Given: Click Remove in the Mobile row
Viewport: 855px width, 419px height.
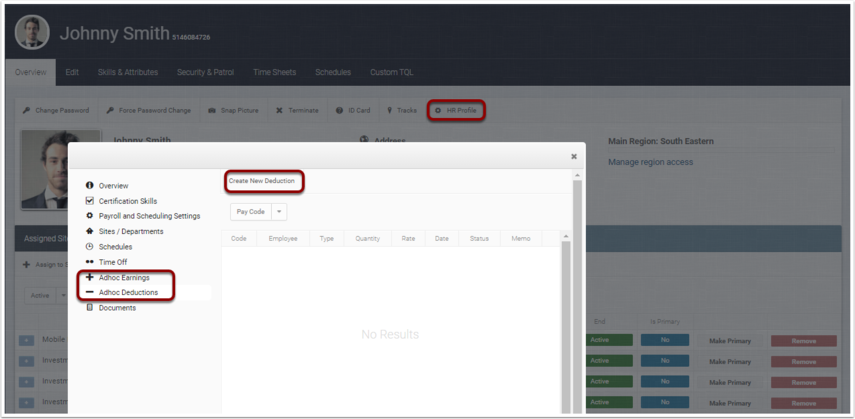Looking at the screenshot, I should point(803,340).
